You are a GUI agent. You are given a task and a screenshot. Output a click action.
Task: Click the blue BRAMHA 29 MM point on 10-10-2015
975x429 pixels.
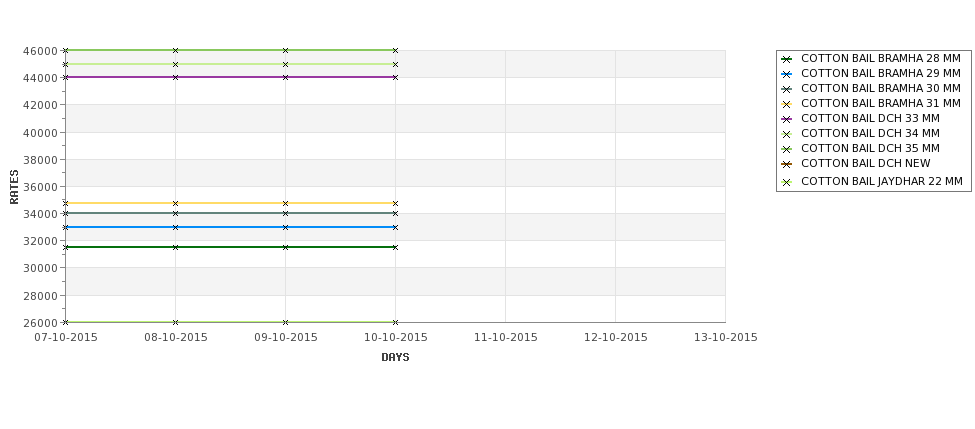click(395, 228)
